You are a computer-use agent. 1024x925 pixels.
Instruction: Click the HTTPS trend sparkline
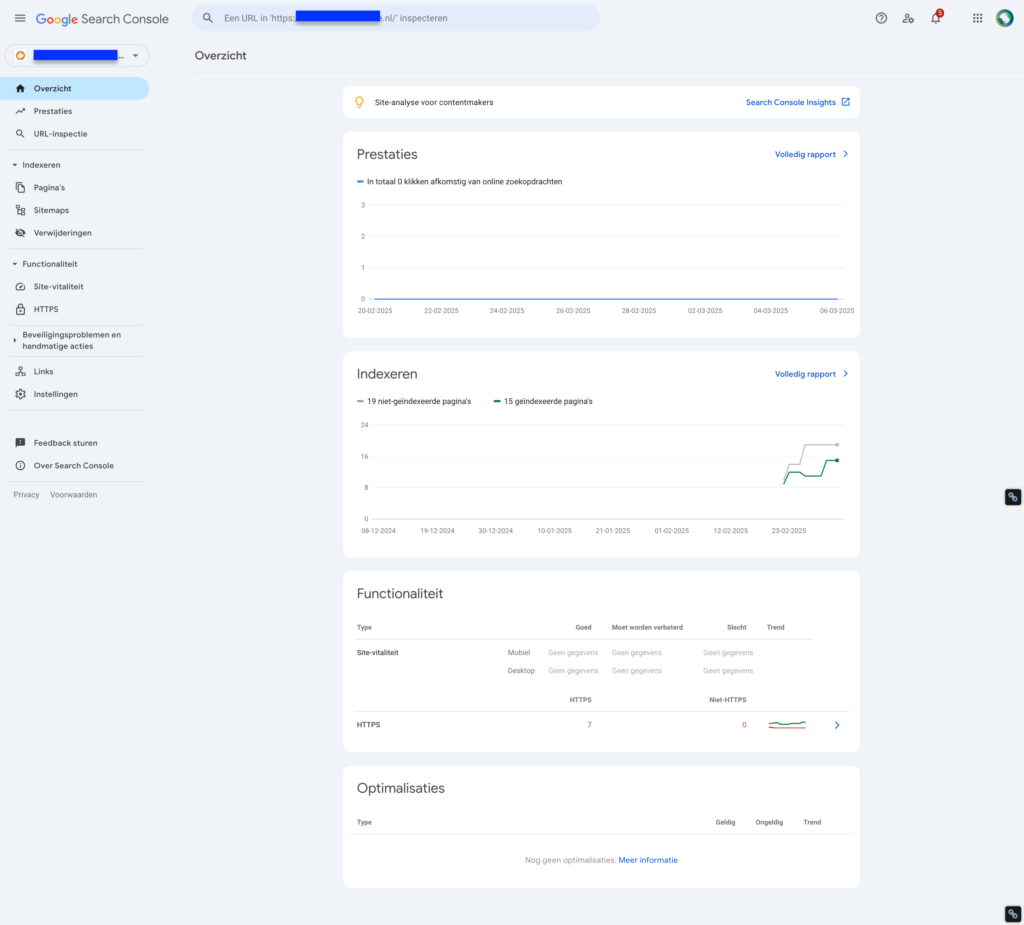[x=787, y=724]
